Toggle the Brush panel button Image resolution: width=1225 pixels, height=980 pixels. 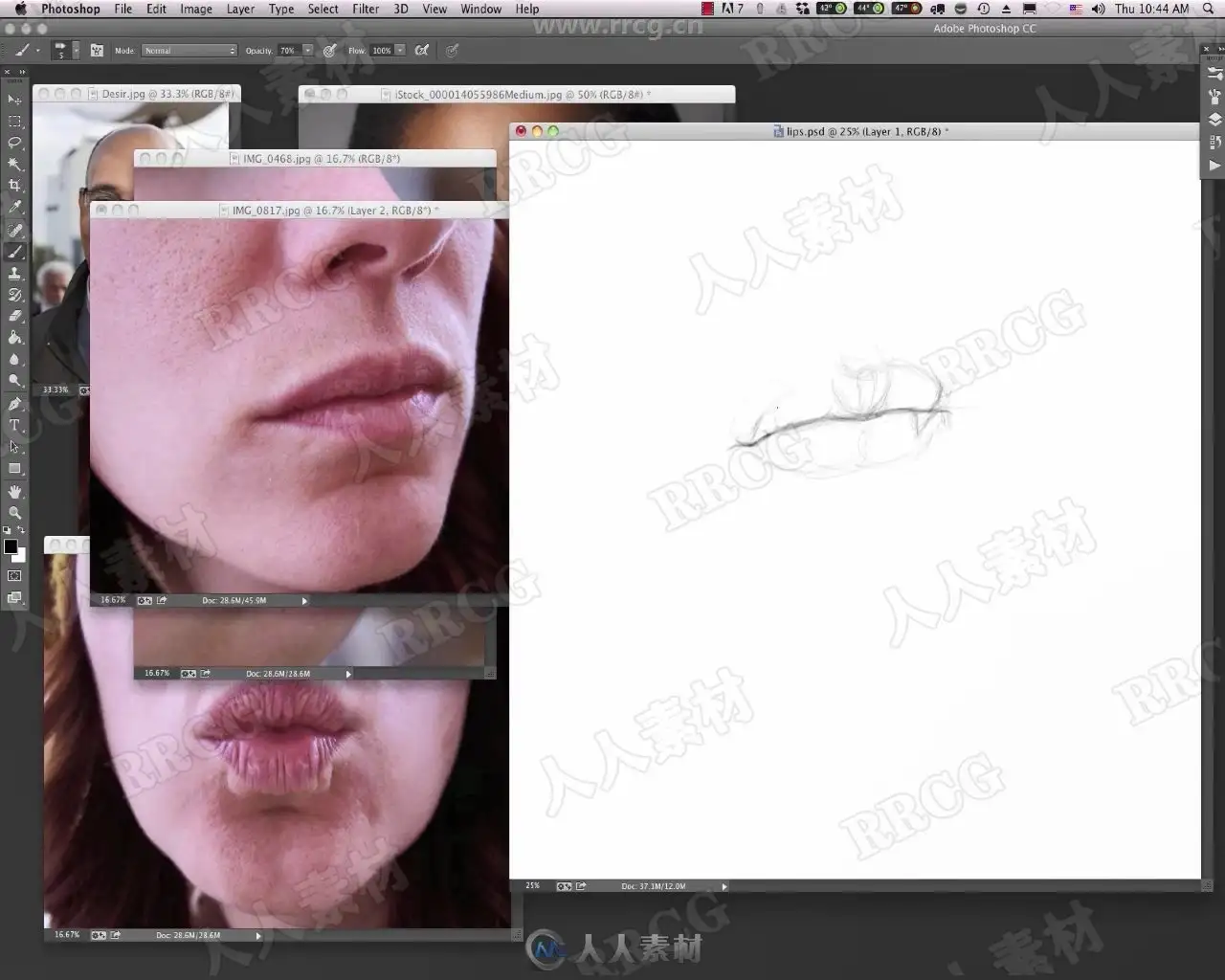click(x=97, y=50)
